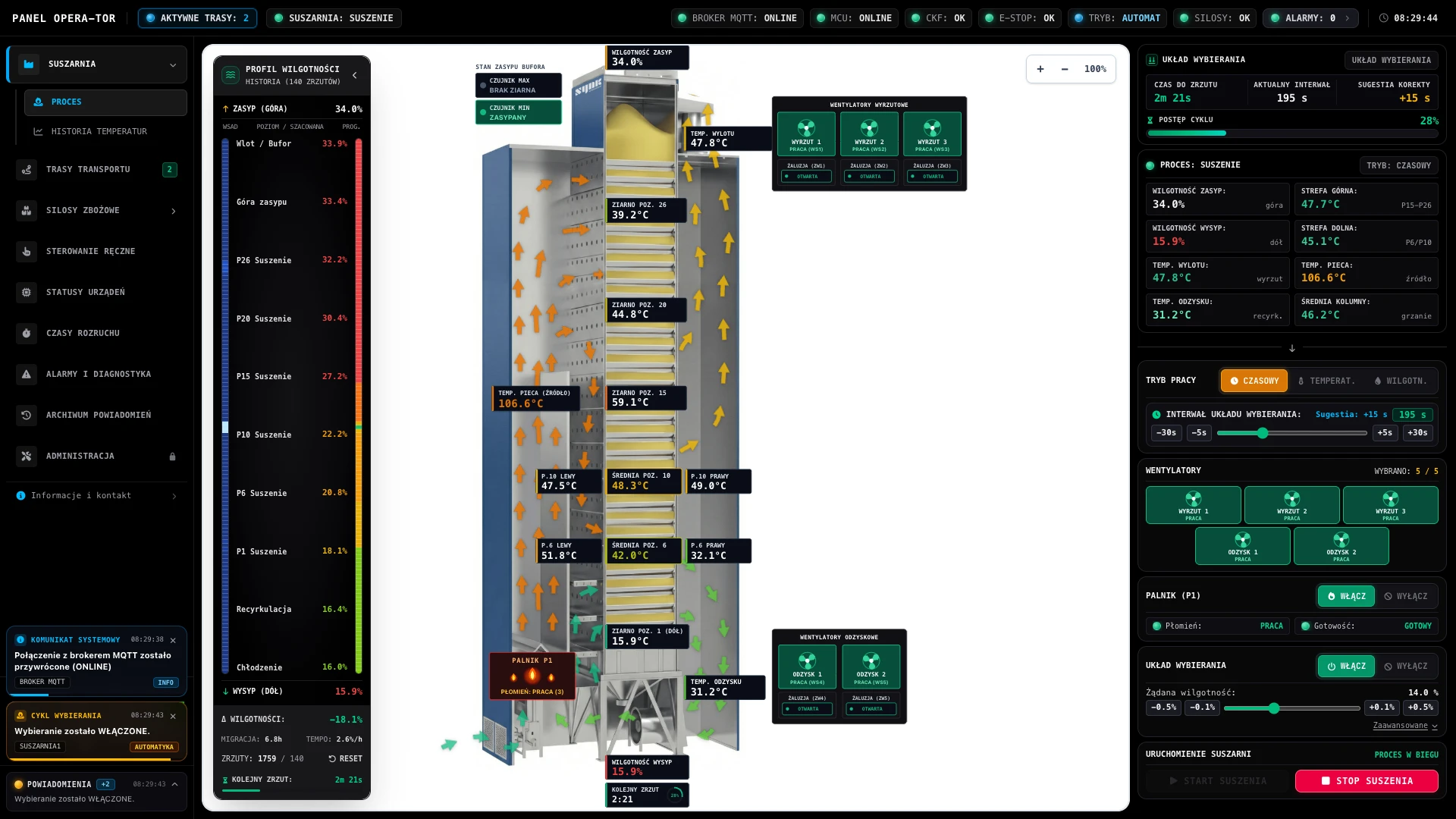Click the Statusy urządzeń chip icon
This screenshot has width=1456, height=819.
pyautogui.click(x=27, y=293)
